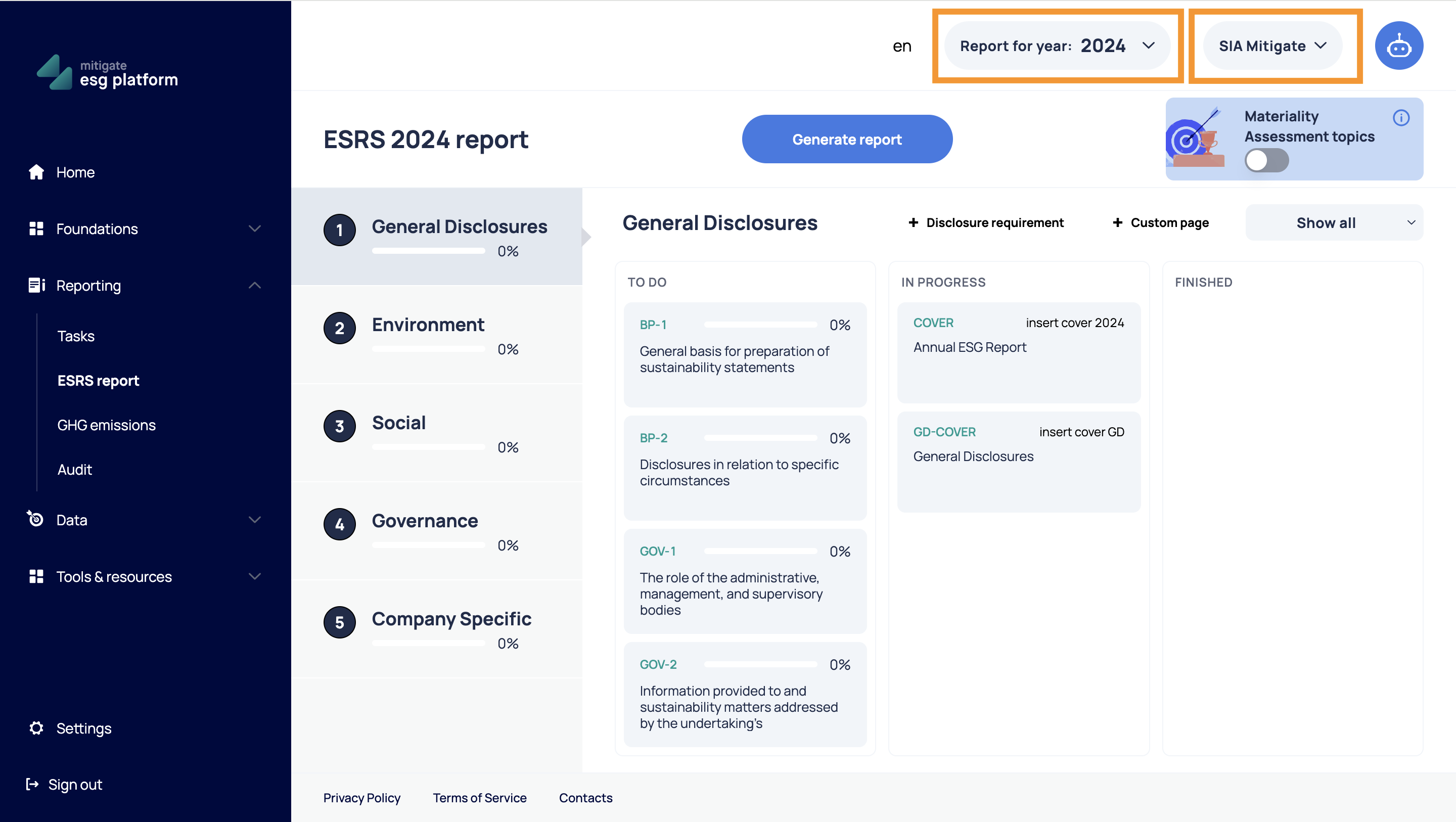Click the BP-1 card progress bar

point(761,325)
